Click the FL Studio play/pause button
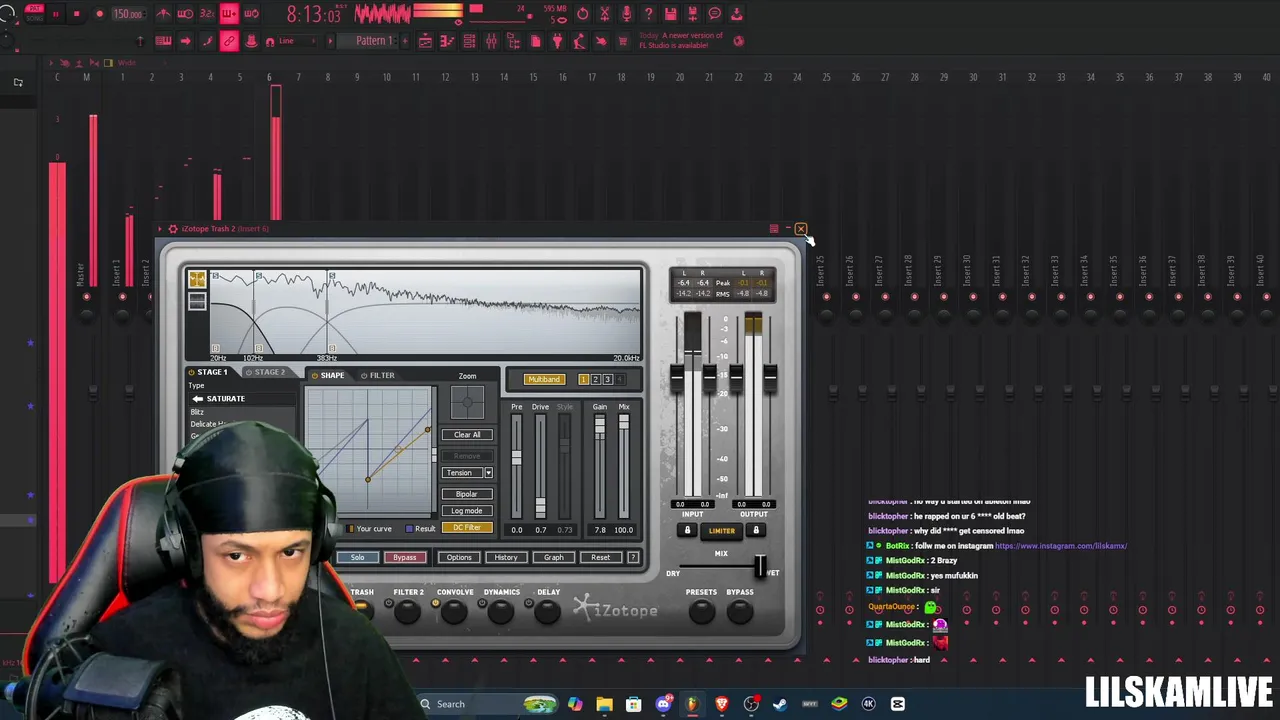Screen dimensions: 1280x720 click(56, 14)
